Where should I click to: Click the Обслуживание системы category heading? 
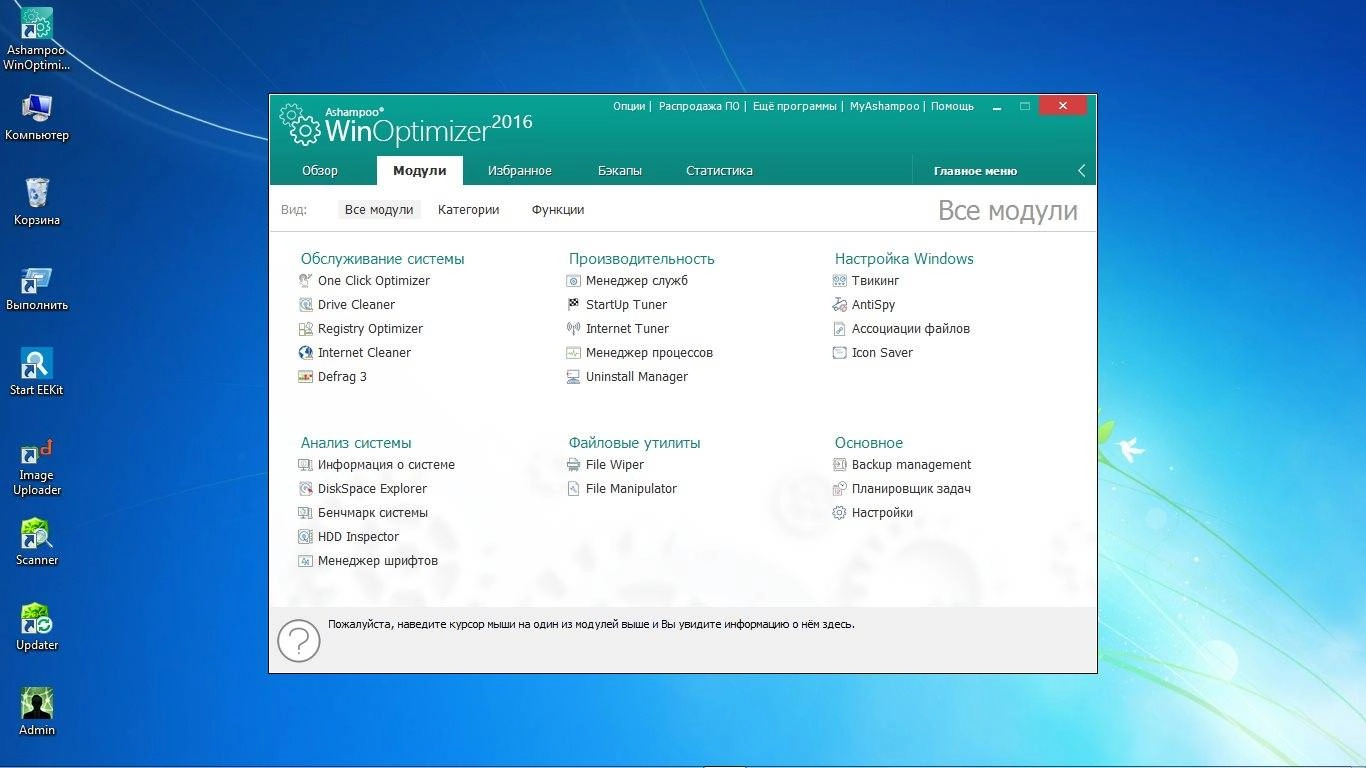coord(383,259)
